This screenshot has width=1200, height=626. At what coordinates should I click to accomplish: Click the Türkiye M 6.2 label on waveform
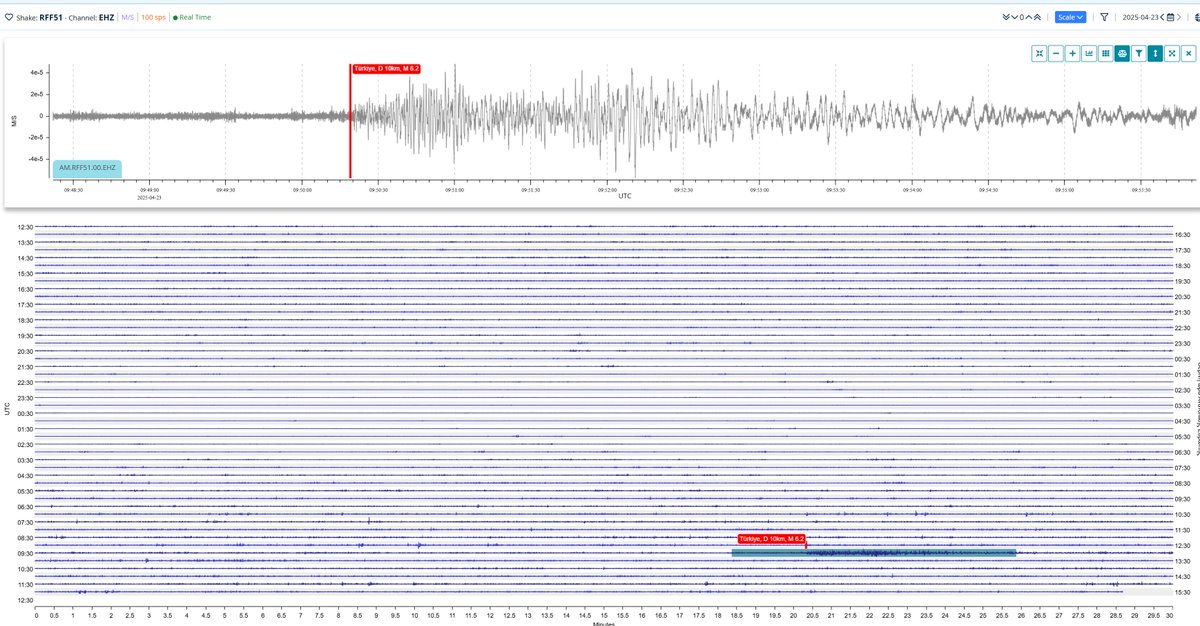(x=386, y=68)
